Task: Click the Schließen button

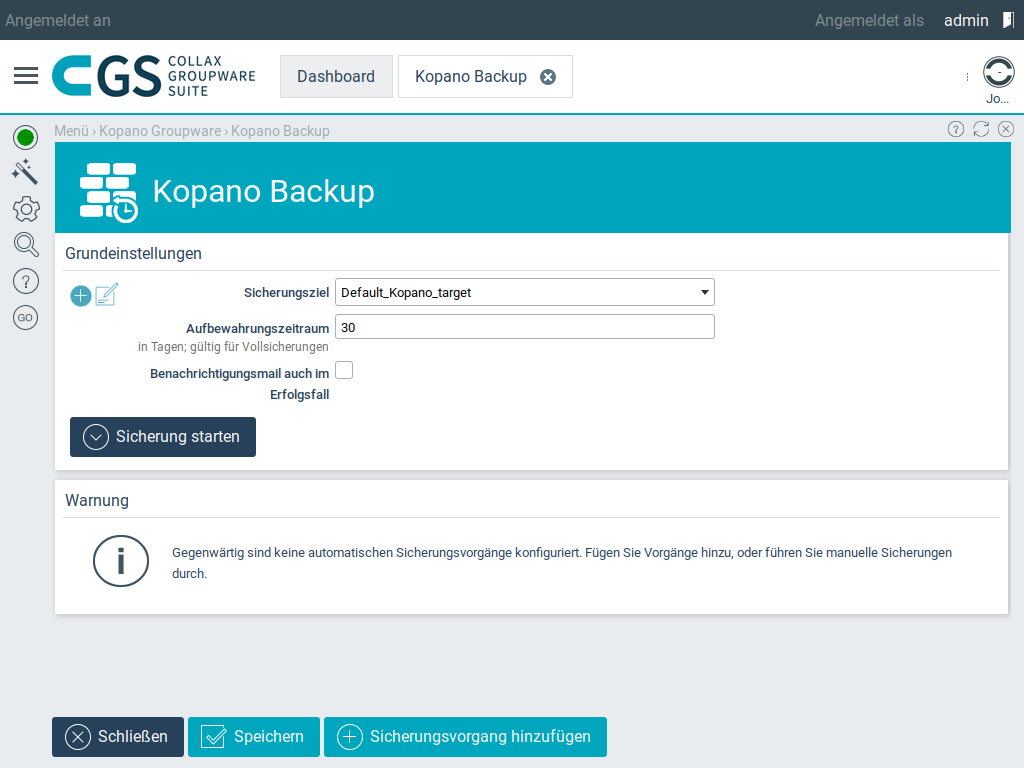Action: [118, 737]
